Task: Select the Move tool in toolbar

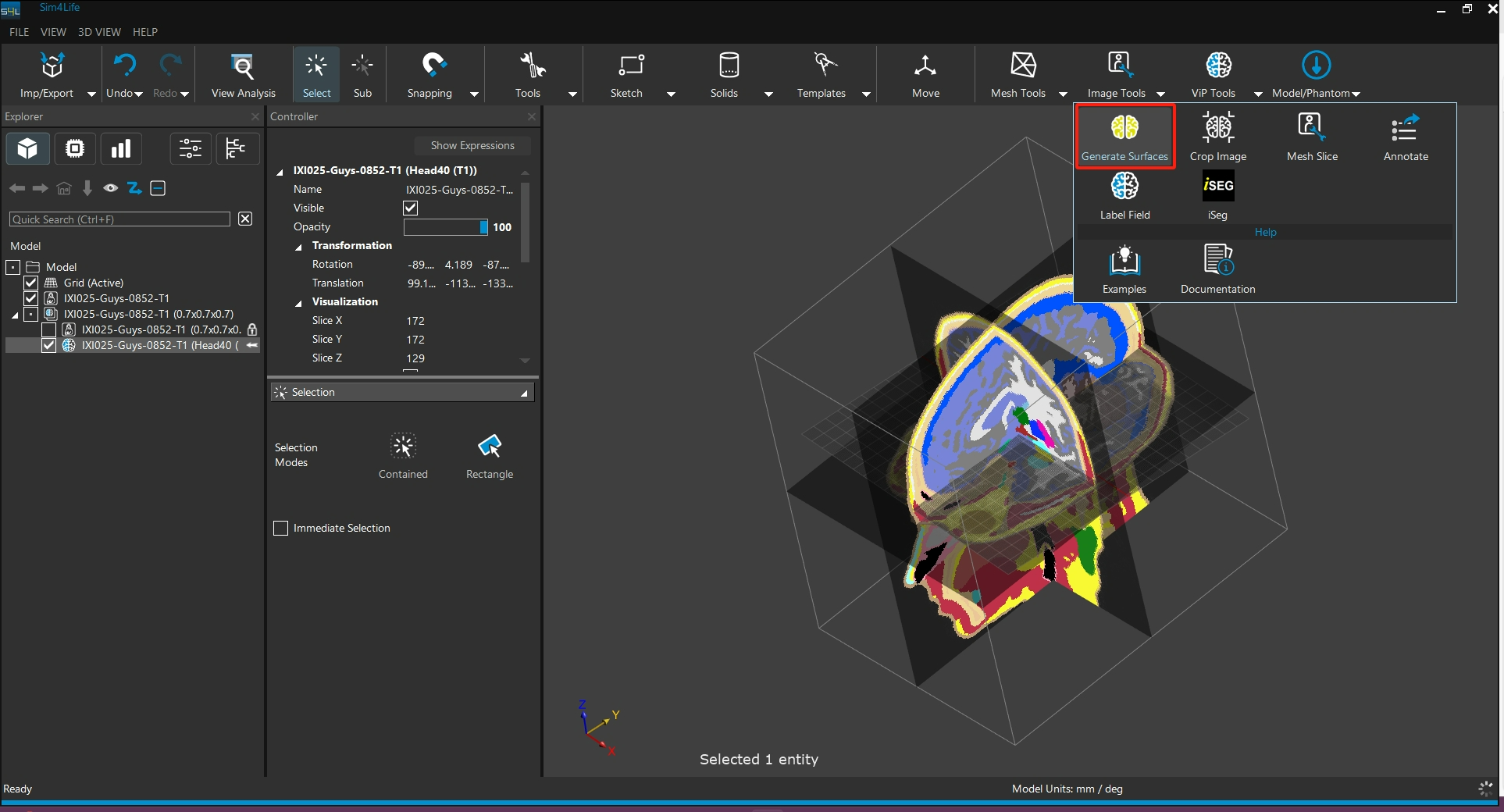Action: click(925, 74)
